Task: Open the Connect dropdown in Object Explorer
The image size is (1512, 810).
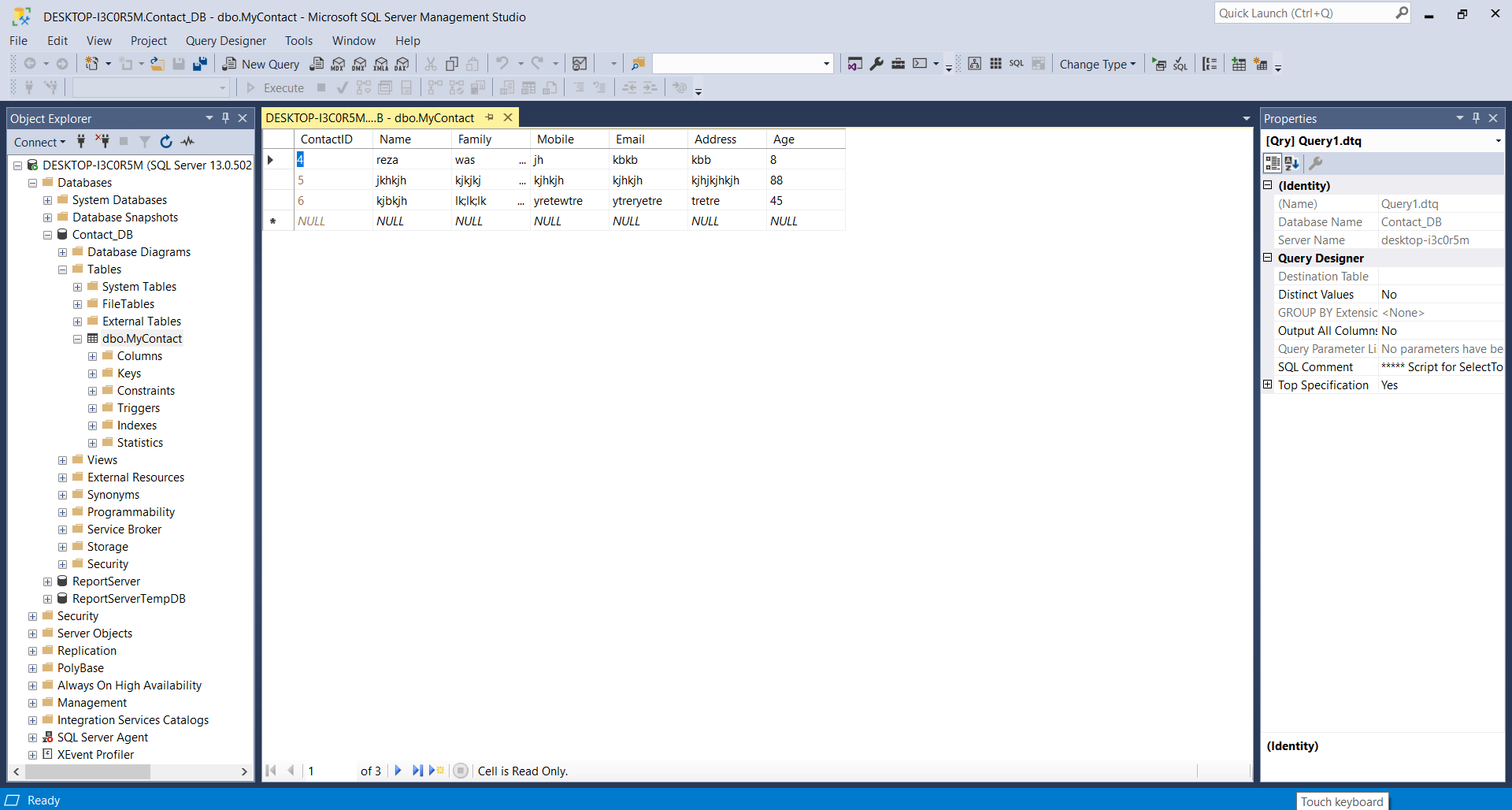Action: 39,143
